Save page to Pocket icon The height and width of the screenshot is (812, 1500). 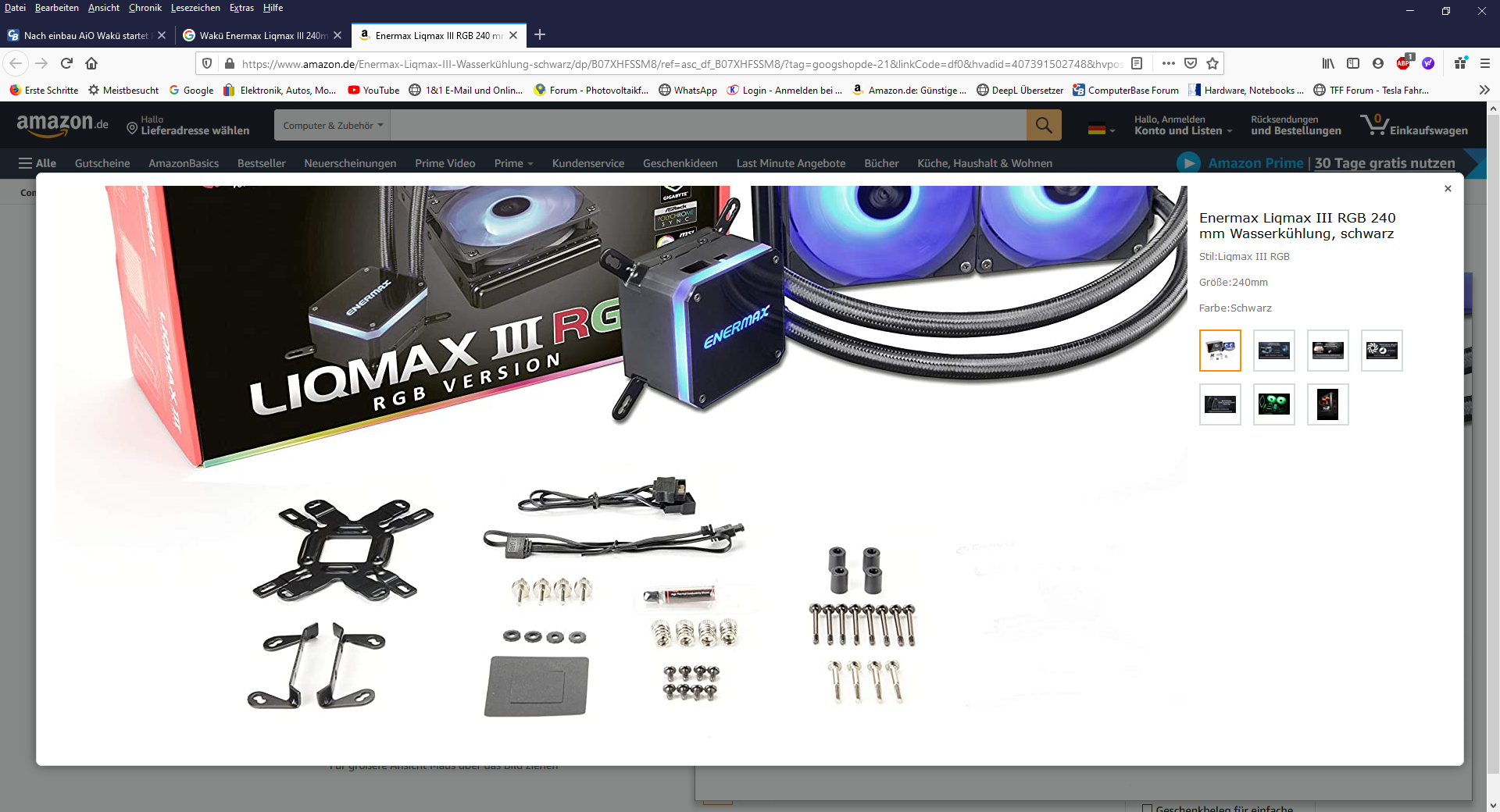pos(1191,63)
